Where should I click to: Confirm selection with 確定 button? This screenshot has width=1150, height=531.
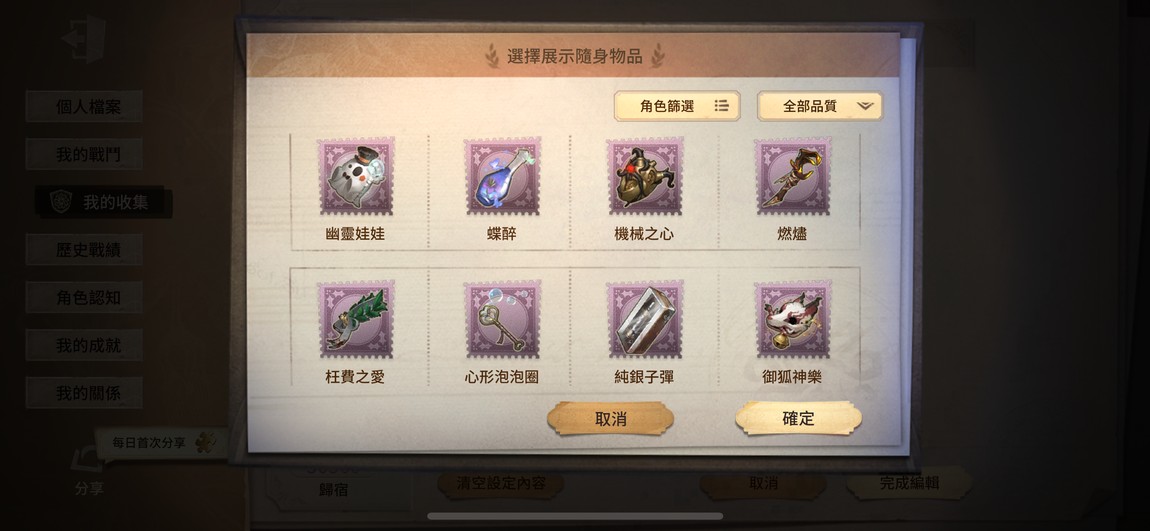pos(799,419)
